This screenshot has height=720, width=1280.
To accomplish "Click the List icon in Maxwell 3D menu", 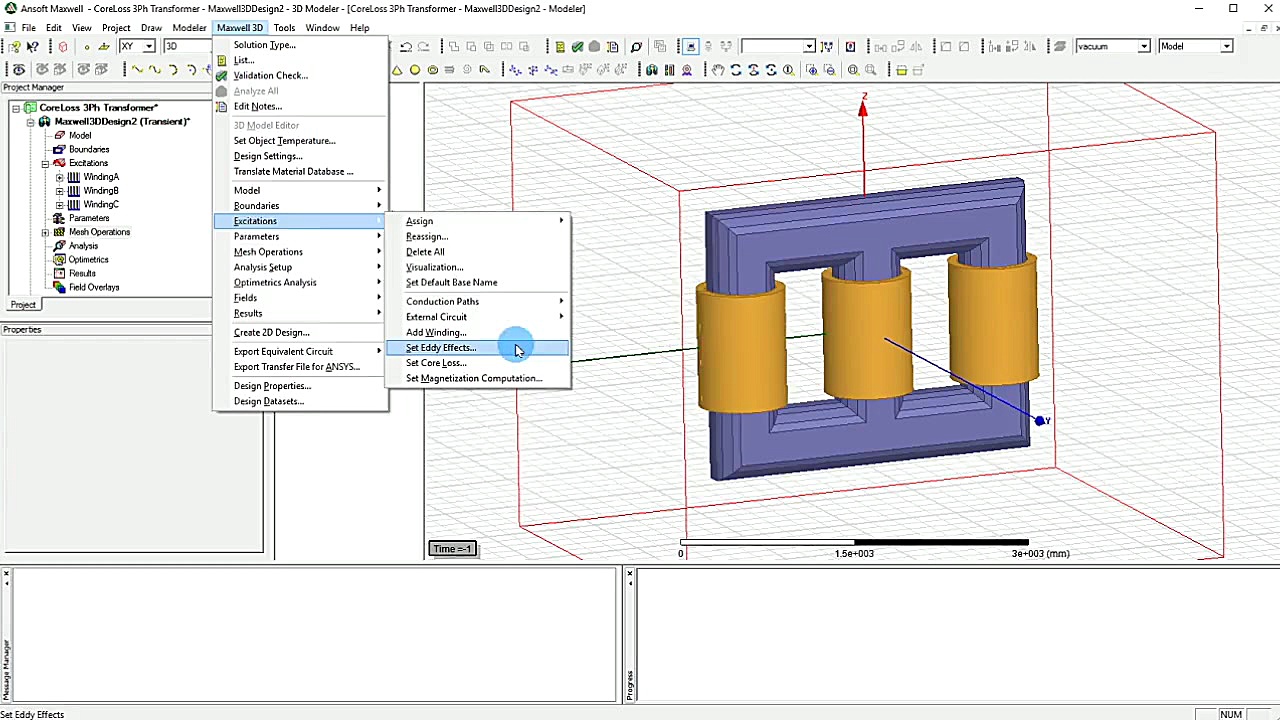I will (222, 60).
